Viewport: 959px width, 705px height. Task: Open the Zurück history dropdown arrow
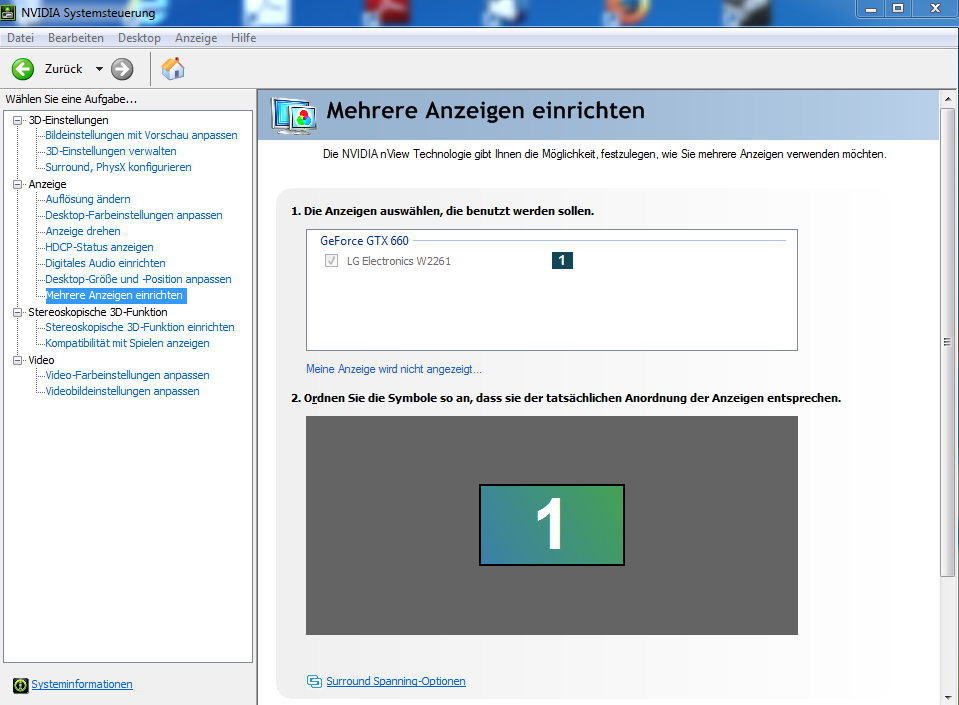tap(99, 69)
